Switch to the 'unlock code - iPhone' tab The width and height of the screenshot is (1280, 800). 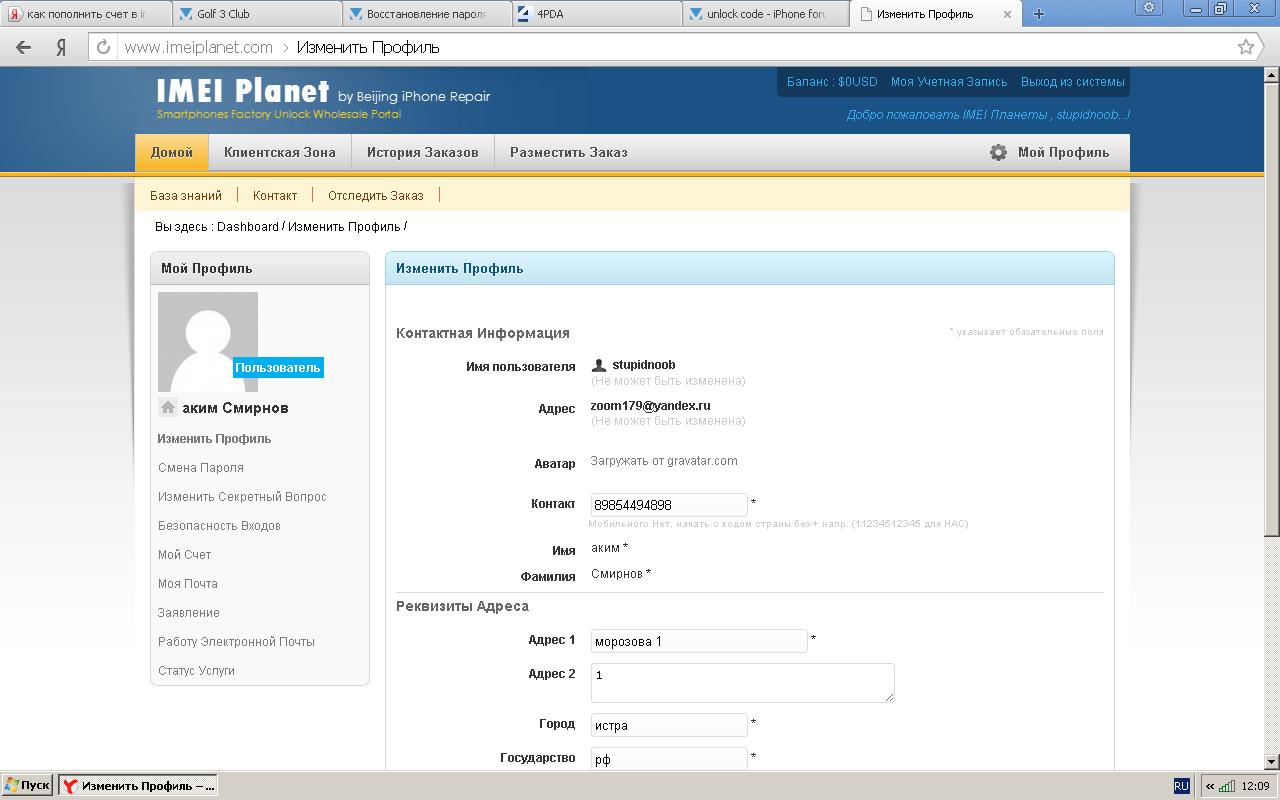(x=768, y=14)
